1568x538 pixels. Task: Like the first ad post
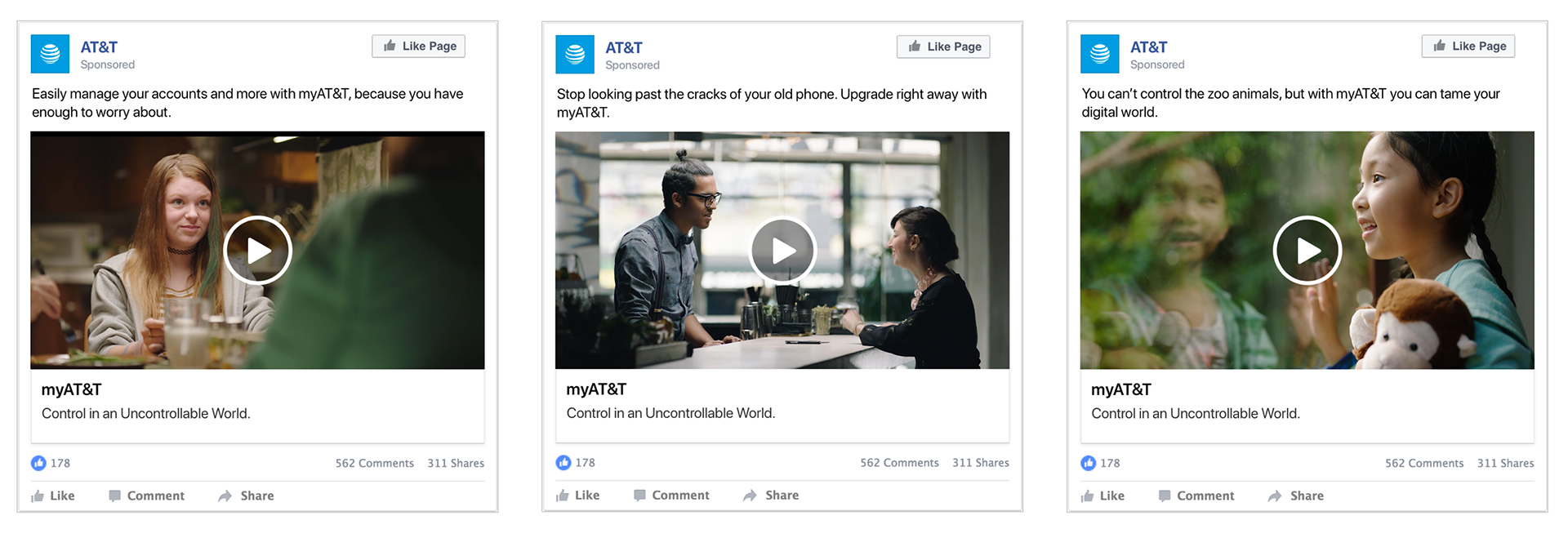(x=53, y=496)
